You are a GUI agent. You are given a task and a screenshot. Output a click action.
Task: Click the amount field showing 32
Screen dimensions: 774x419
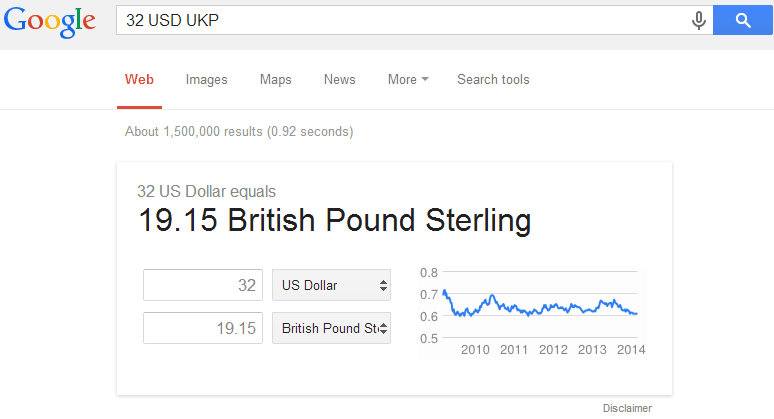coord(203,285)
